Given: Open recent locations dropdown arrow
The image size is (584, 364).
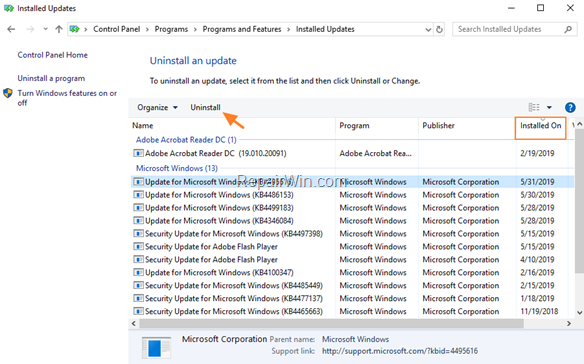Looking at the screenshot, I should pyautogui.click(x=45, y=29).
